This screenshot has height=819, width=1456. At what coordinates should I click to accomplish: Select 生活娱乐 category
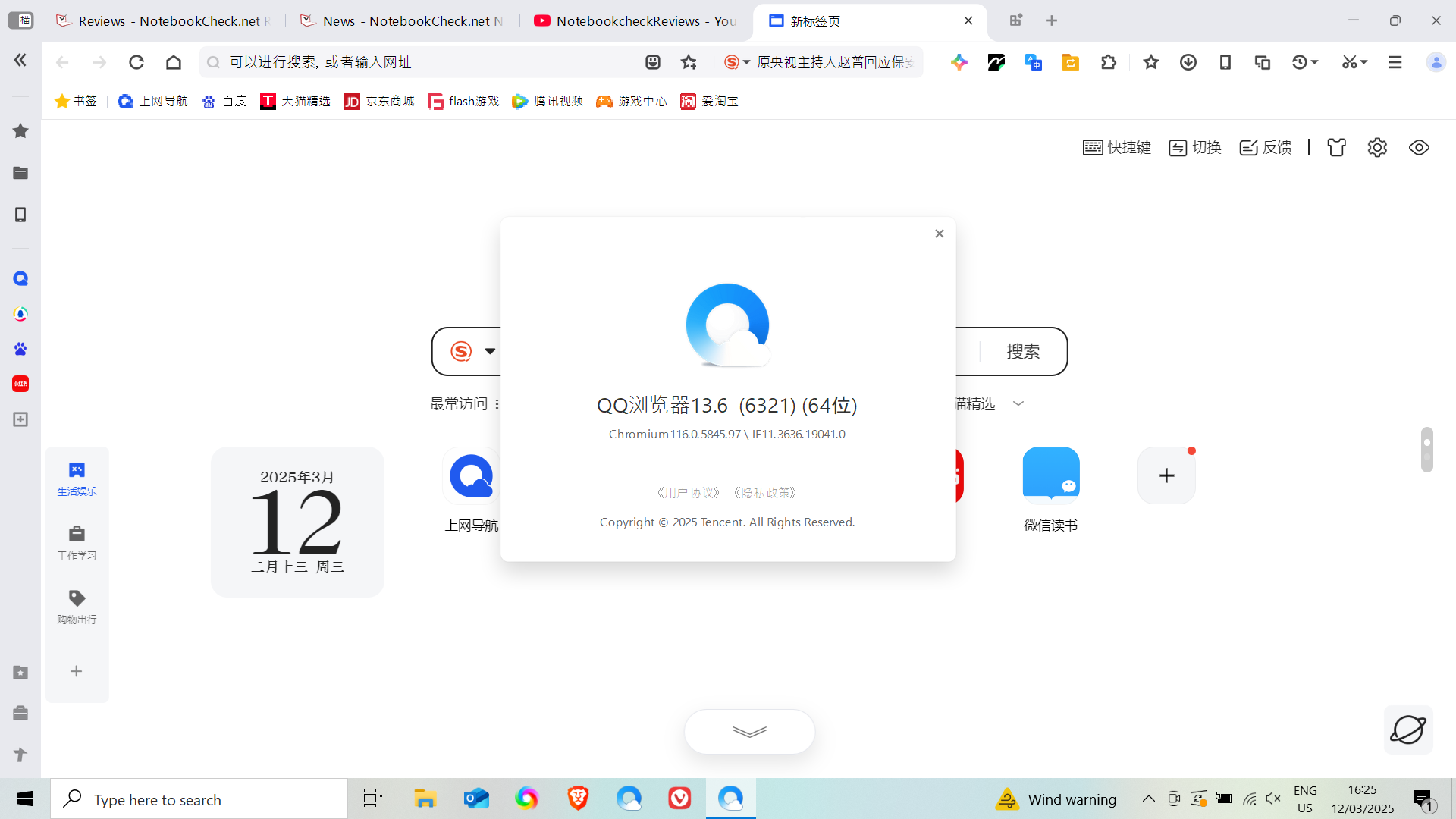77,479
